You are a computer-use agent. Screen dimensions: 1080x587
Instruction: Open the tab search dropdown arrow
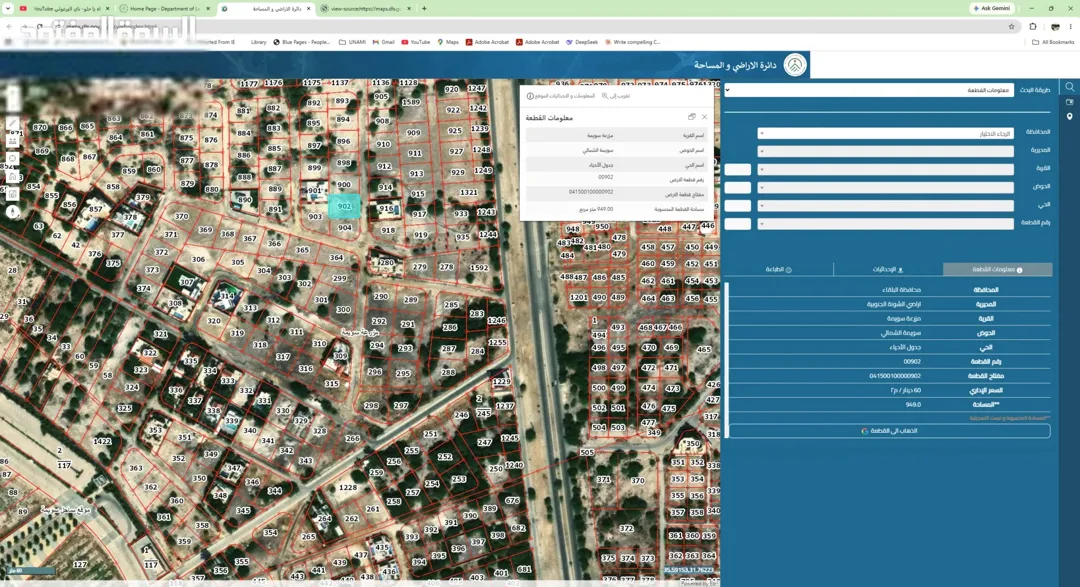[8, 8]
